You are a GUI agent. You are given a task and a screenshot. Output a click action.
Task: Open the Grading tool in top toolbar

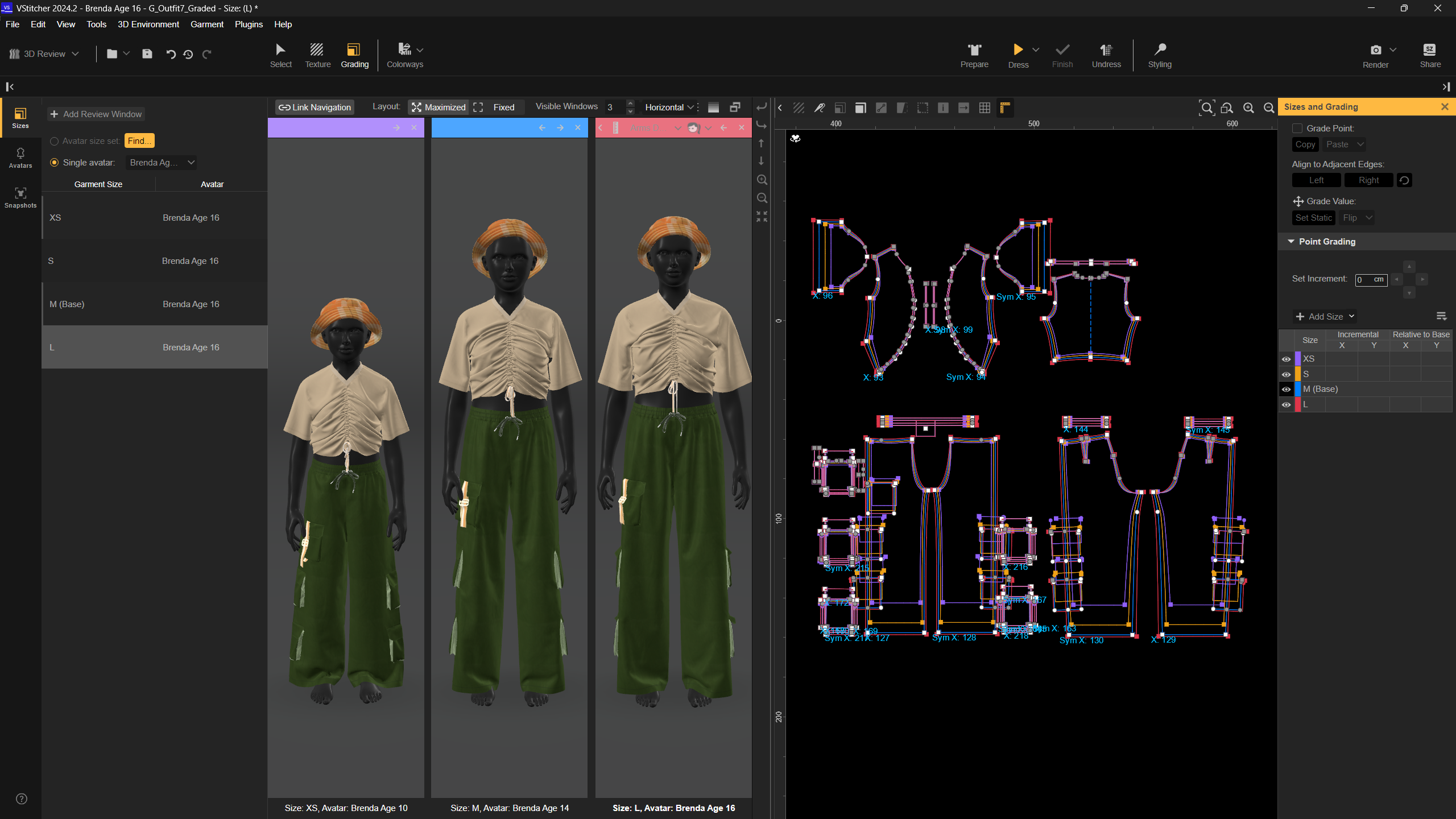coord(354,55)
